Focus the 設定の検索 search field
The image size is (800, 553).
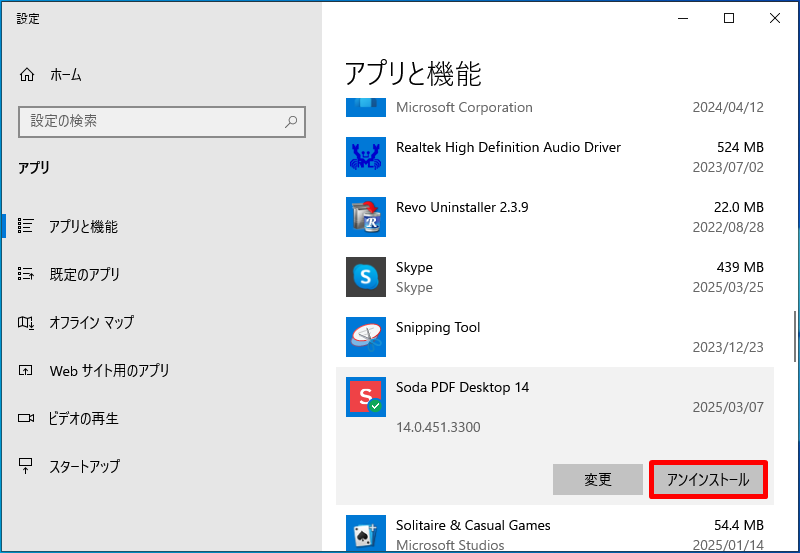click(150, 122)
